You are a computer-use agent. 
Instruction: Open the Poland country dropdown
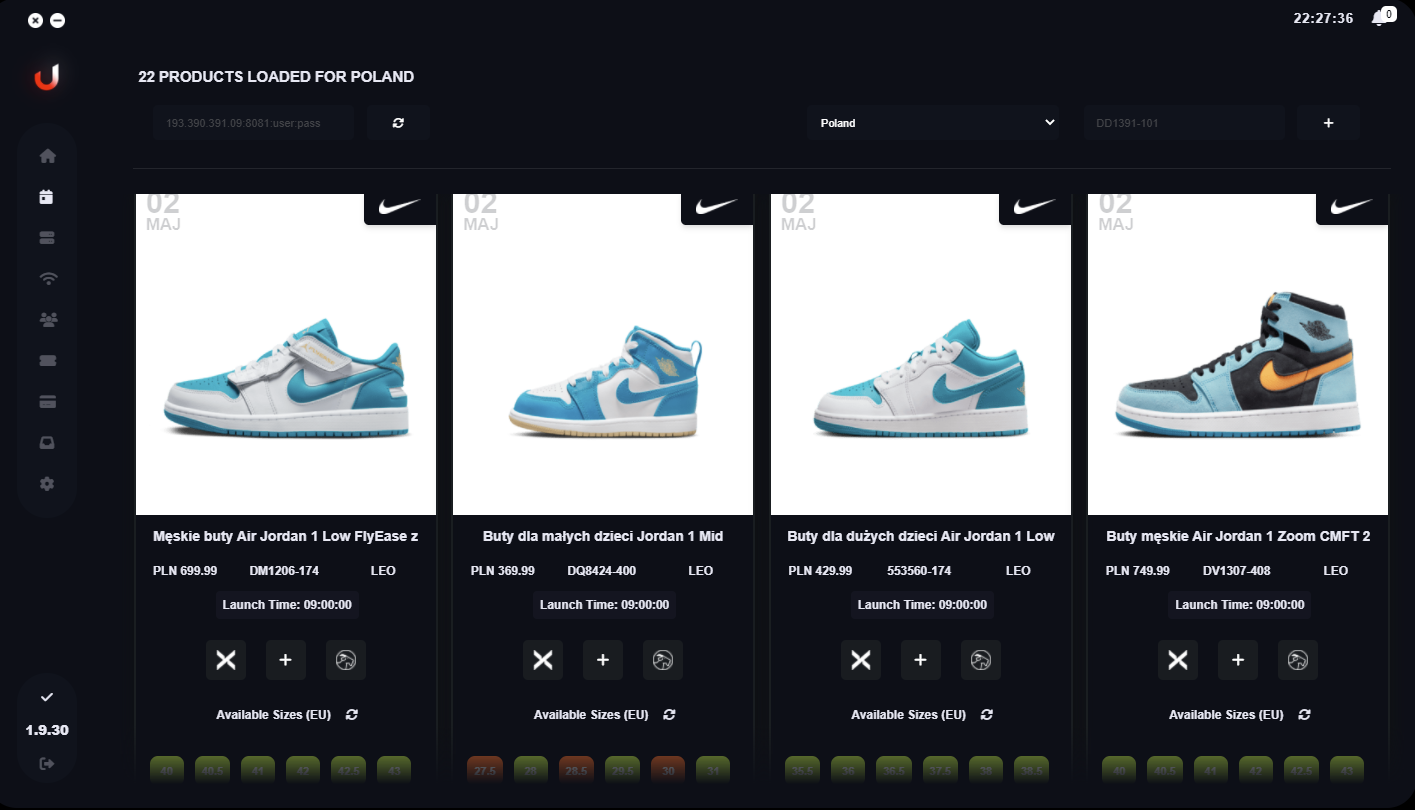(x=933, y=123)
